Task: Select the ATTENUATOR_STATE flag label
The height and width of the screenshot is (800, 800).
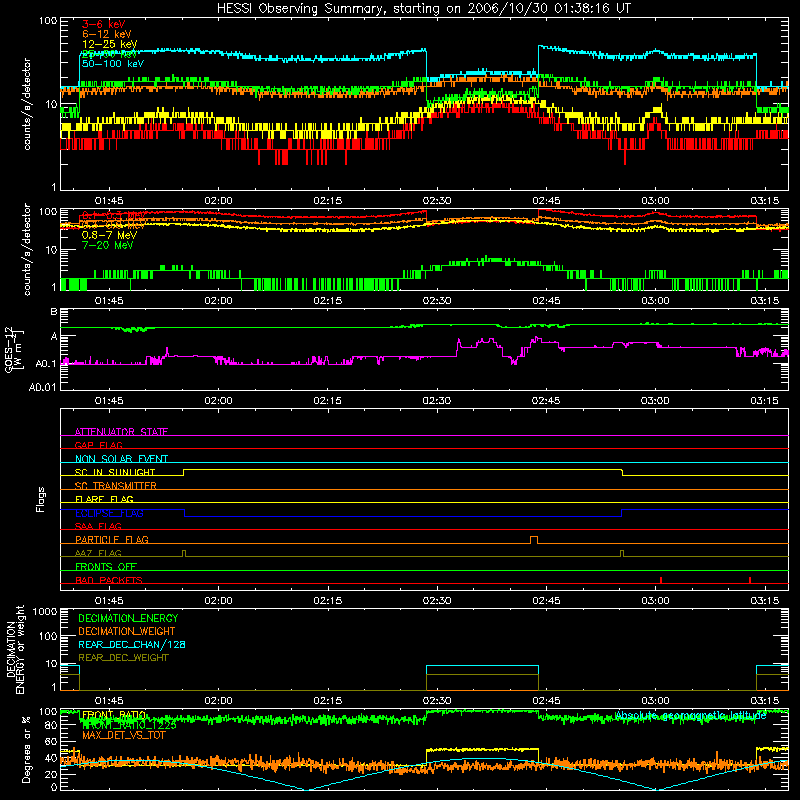Action: (121, 432)
